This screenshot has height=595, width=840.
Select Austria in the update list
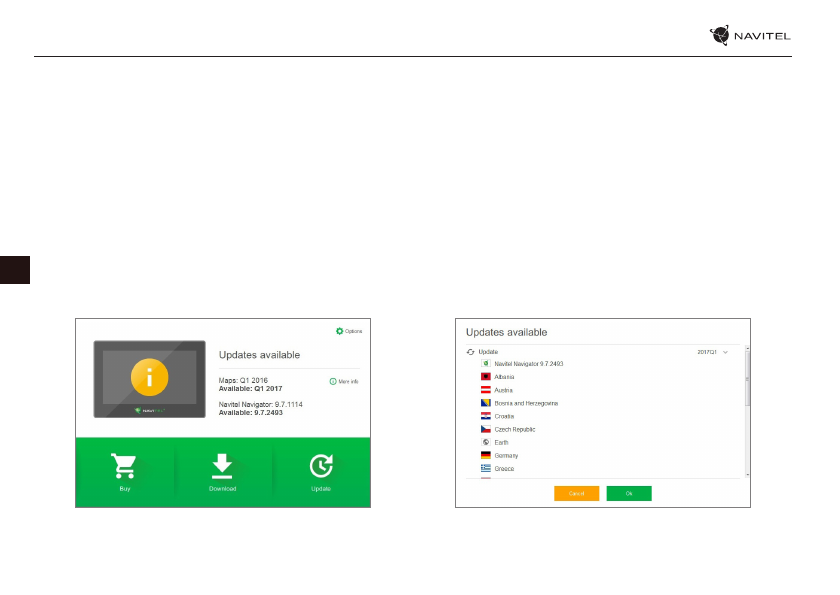[x=505, y=390]
